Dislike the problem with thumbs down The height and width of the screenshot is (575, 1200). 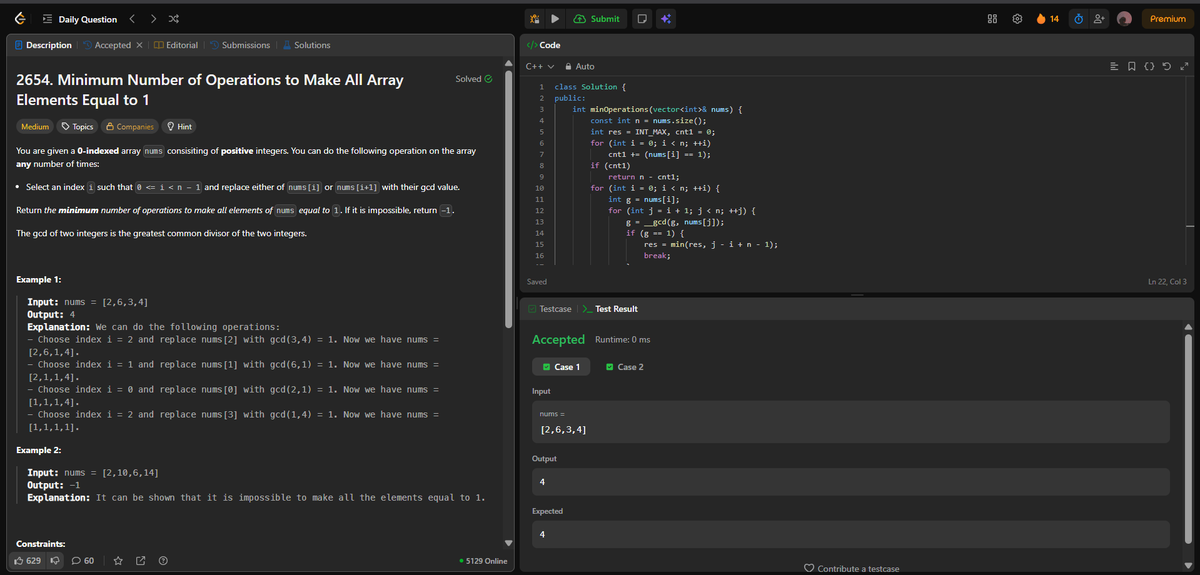click(x=55, y=561)
